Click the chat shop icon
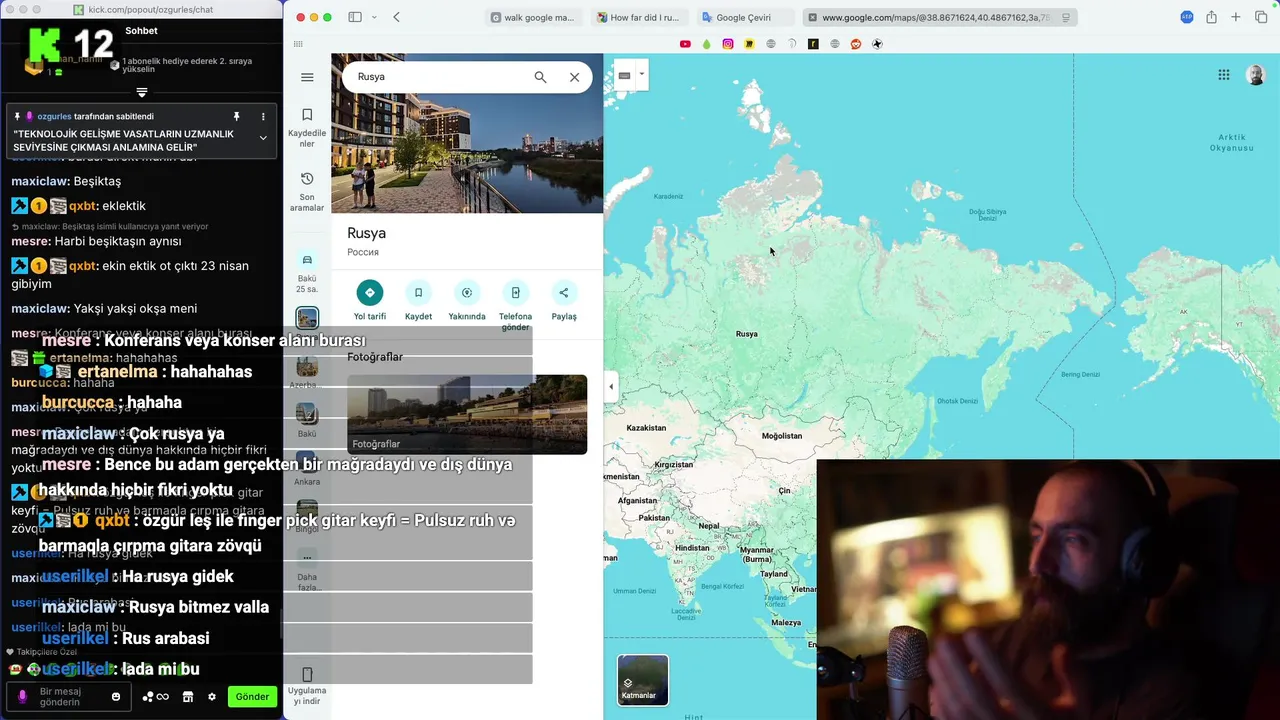This screenshot has width=1280, height=720. coord(190,697)
